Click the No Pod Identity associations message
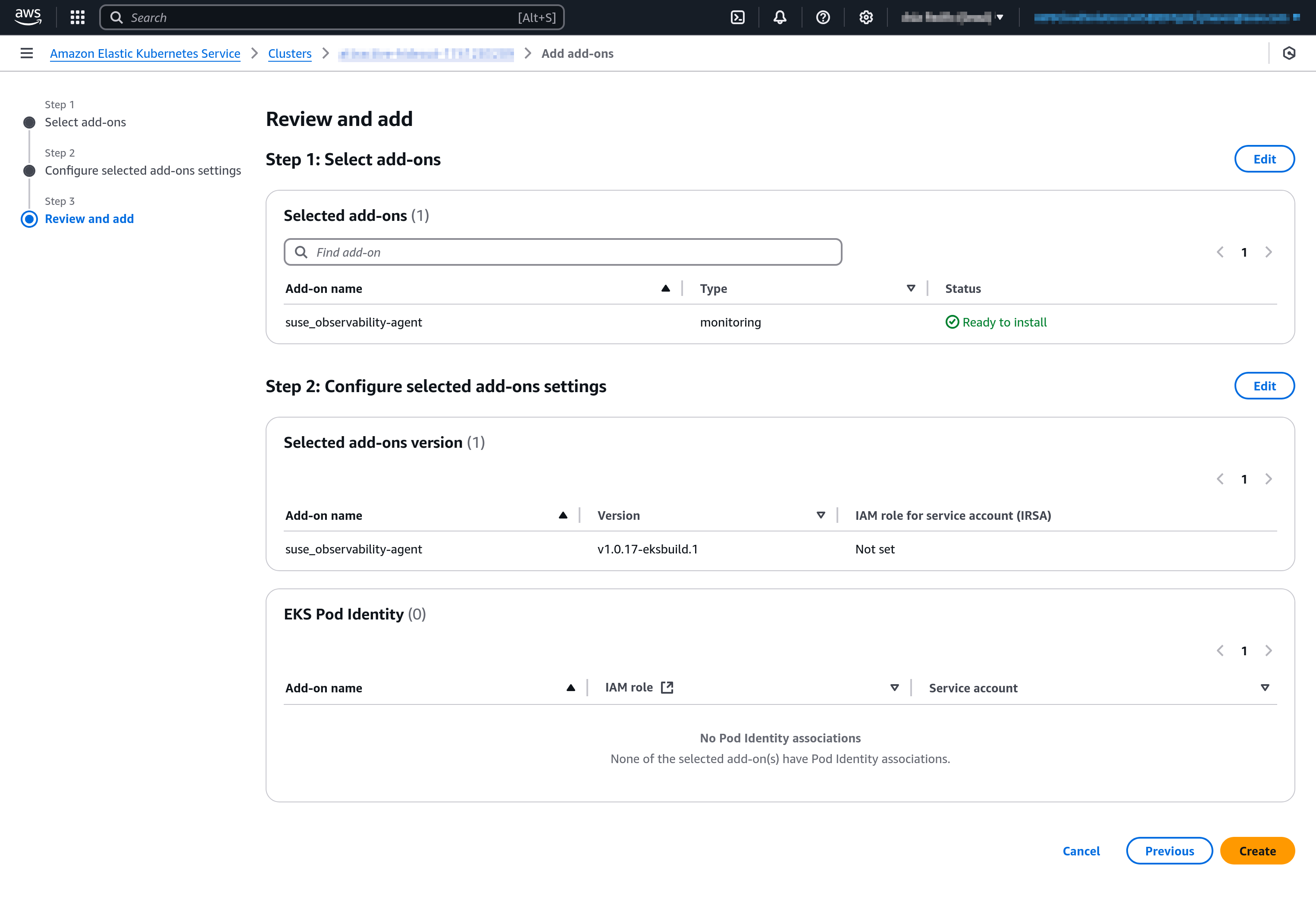The width and height of the screenshot is (1316, 899). tap(780, 738)
